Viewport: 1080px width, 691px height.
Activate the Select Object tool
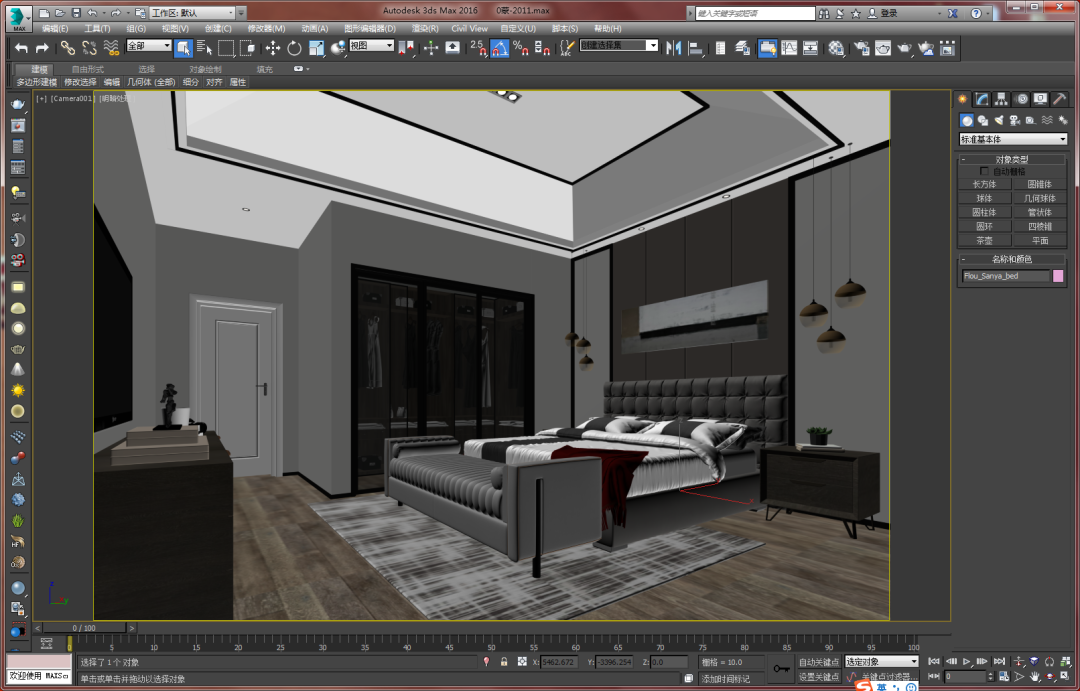tap(183, 48)
